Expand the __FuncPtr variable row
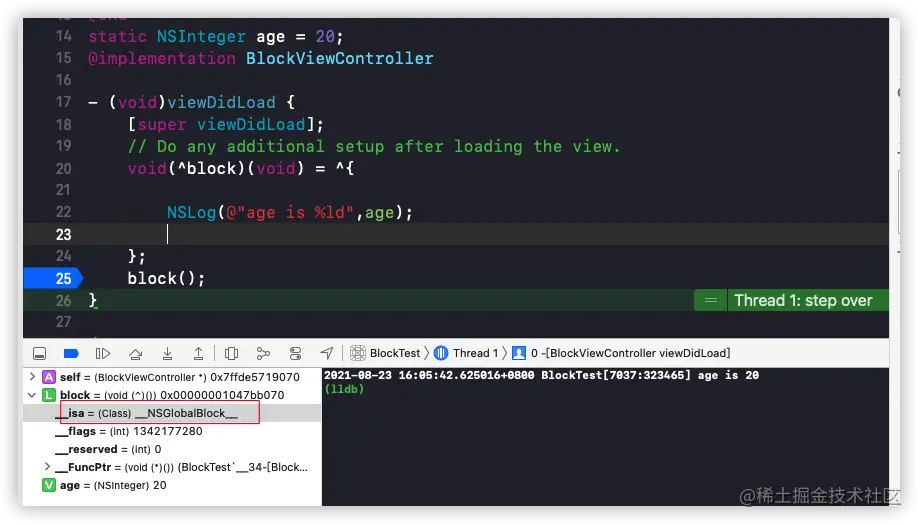 (47, 467)
